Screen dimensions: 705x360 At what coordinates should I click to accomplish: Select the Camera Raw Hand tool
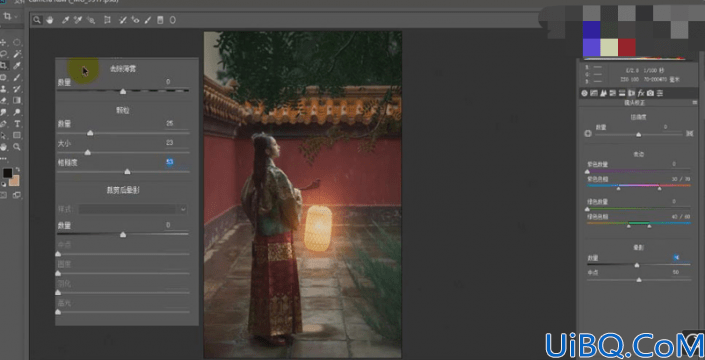pos(50,20)
